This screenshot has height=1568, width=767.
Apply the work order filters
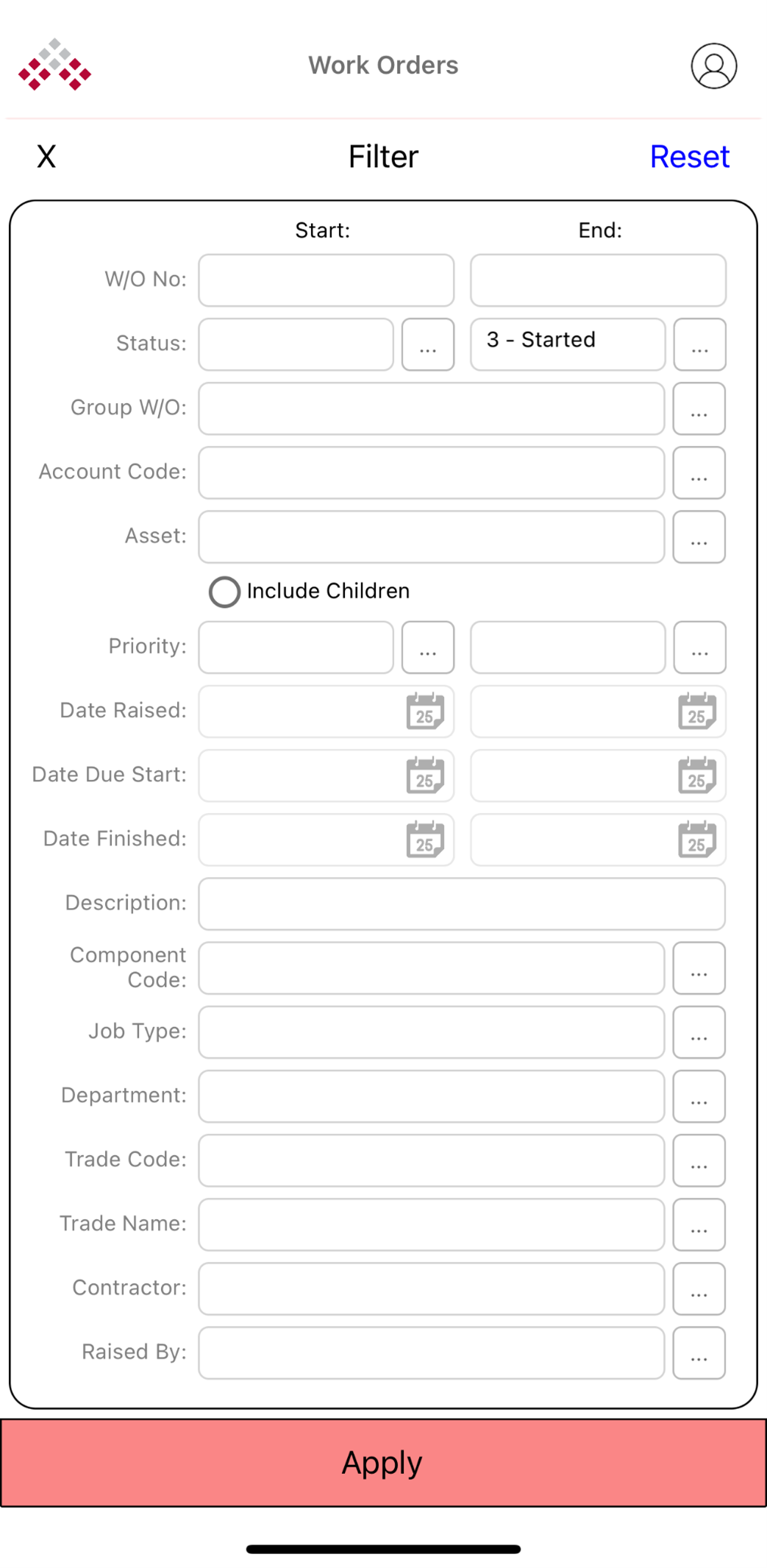point(382,1461)
